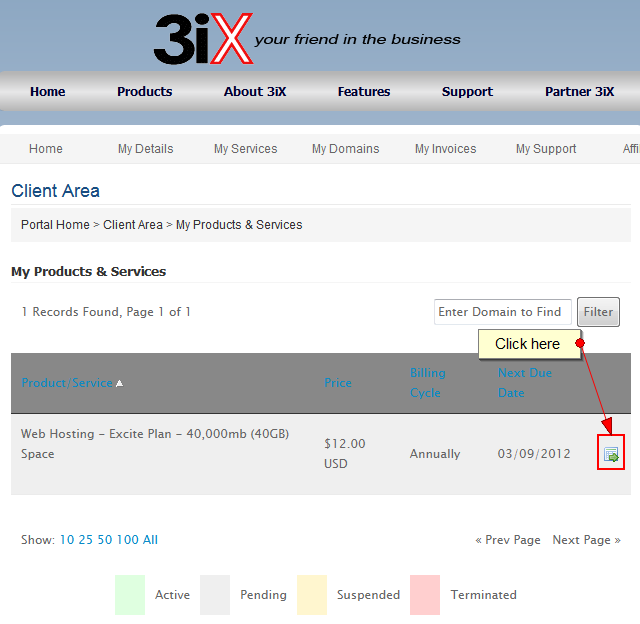
Task: Click the view details icon in service row
Action: pos(611,454)
